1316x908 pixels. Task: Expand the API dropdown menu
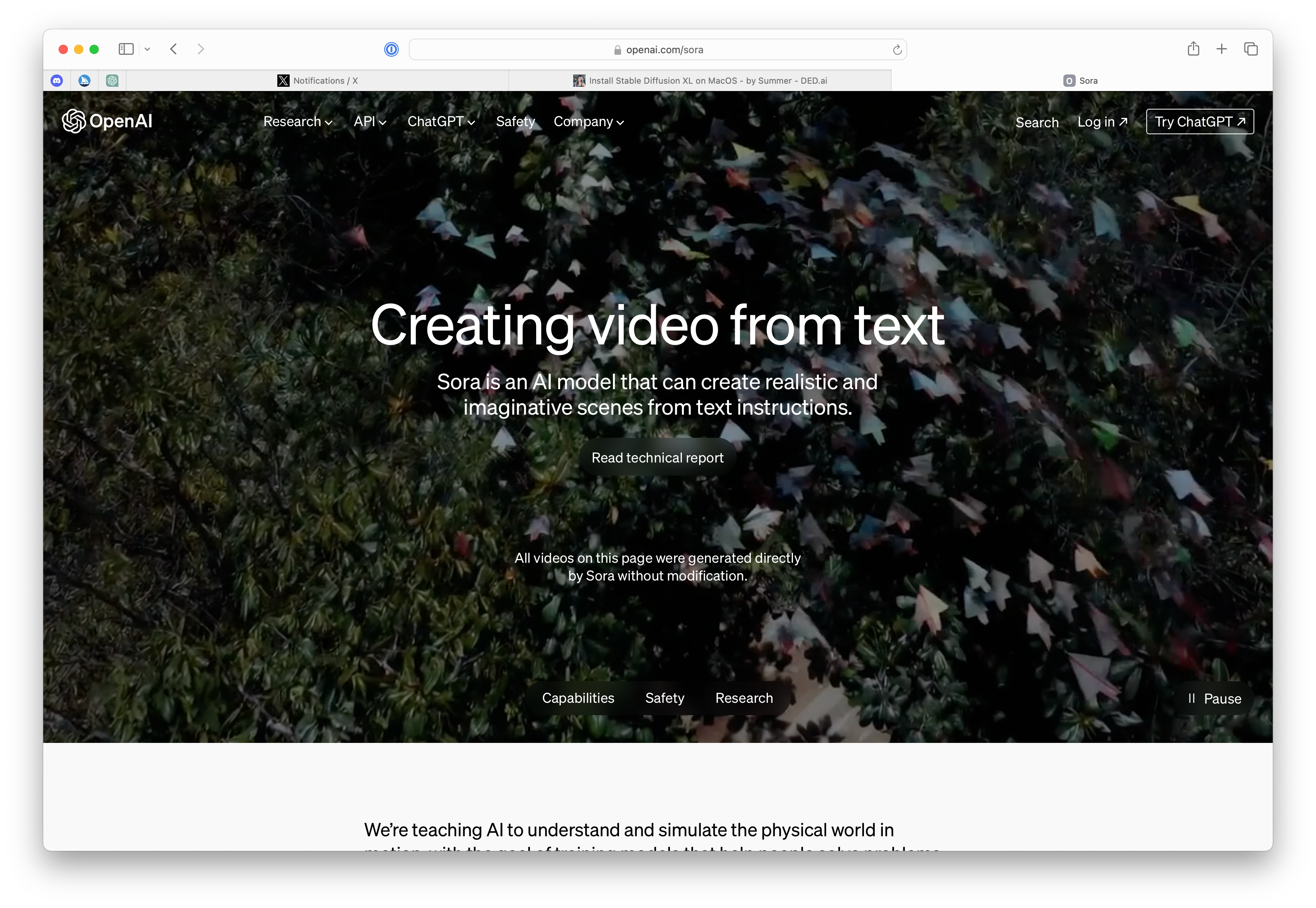click(x=369, y=122)
